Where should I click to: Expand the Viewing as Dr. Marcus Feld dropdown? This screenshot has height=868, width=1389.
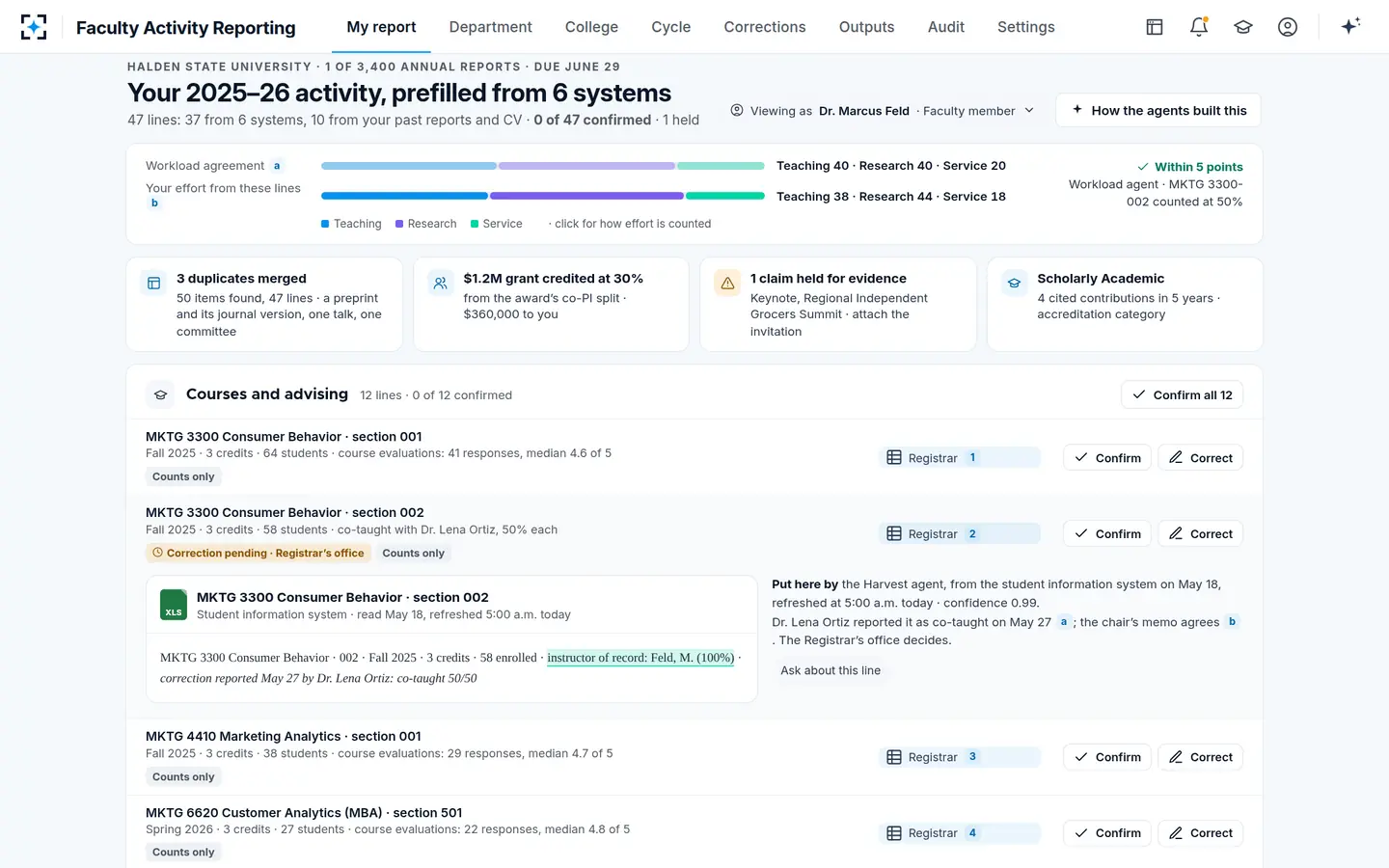coord(883,111)
